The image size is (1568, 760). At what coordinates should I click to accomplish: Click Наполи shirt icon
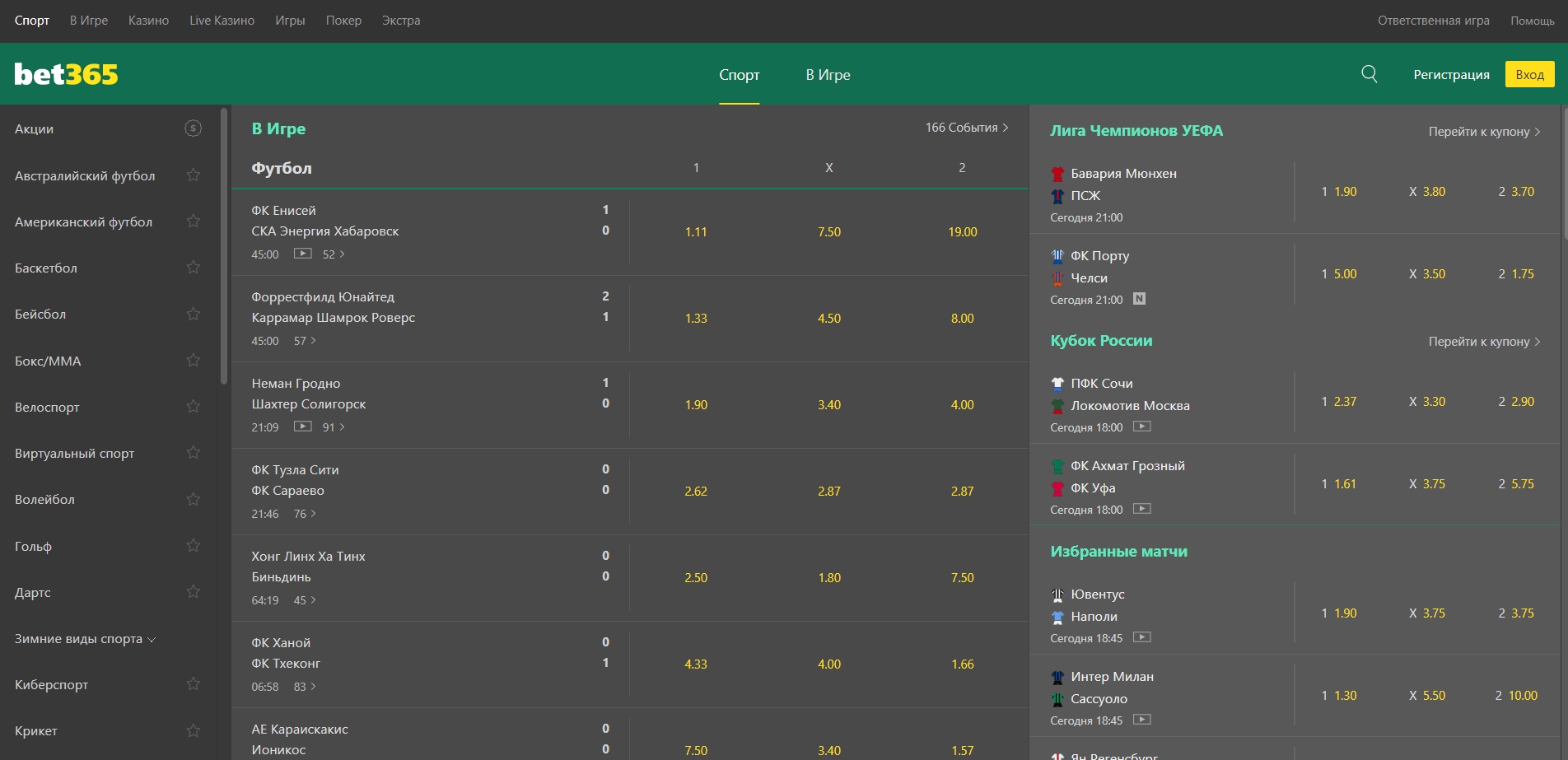[x=1057, y=617]
